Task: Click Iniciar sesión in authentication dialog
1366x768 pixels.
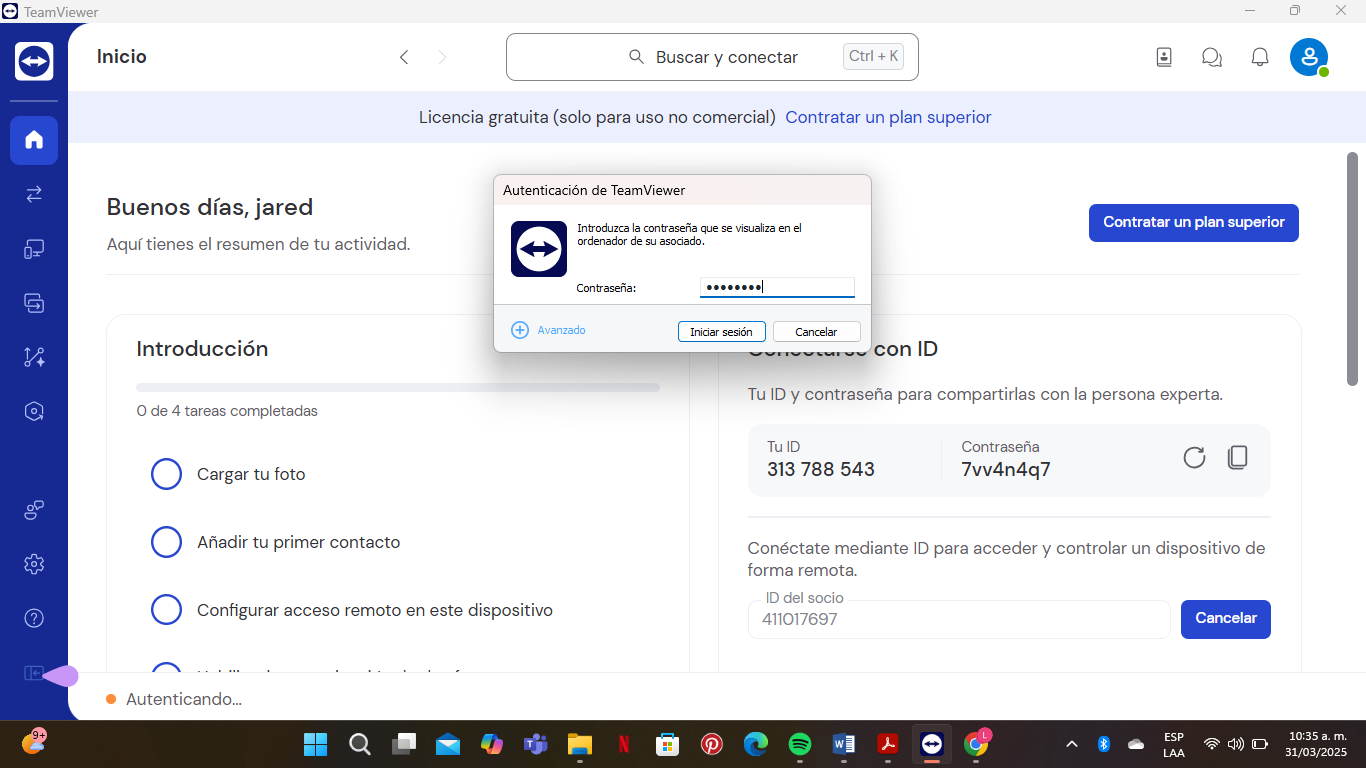Action: click(x=721, y=331)
